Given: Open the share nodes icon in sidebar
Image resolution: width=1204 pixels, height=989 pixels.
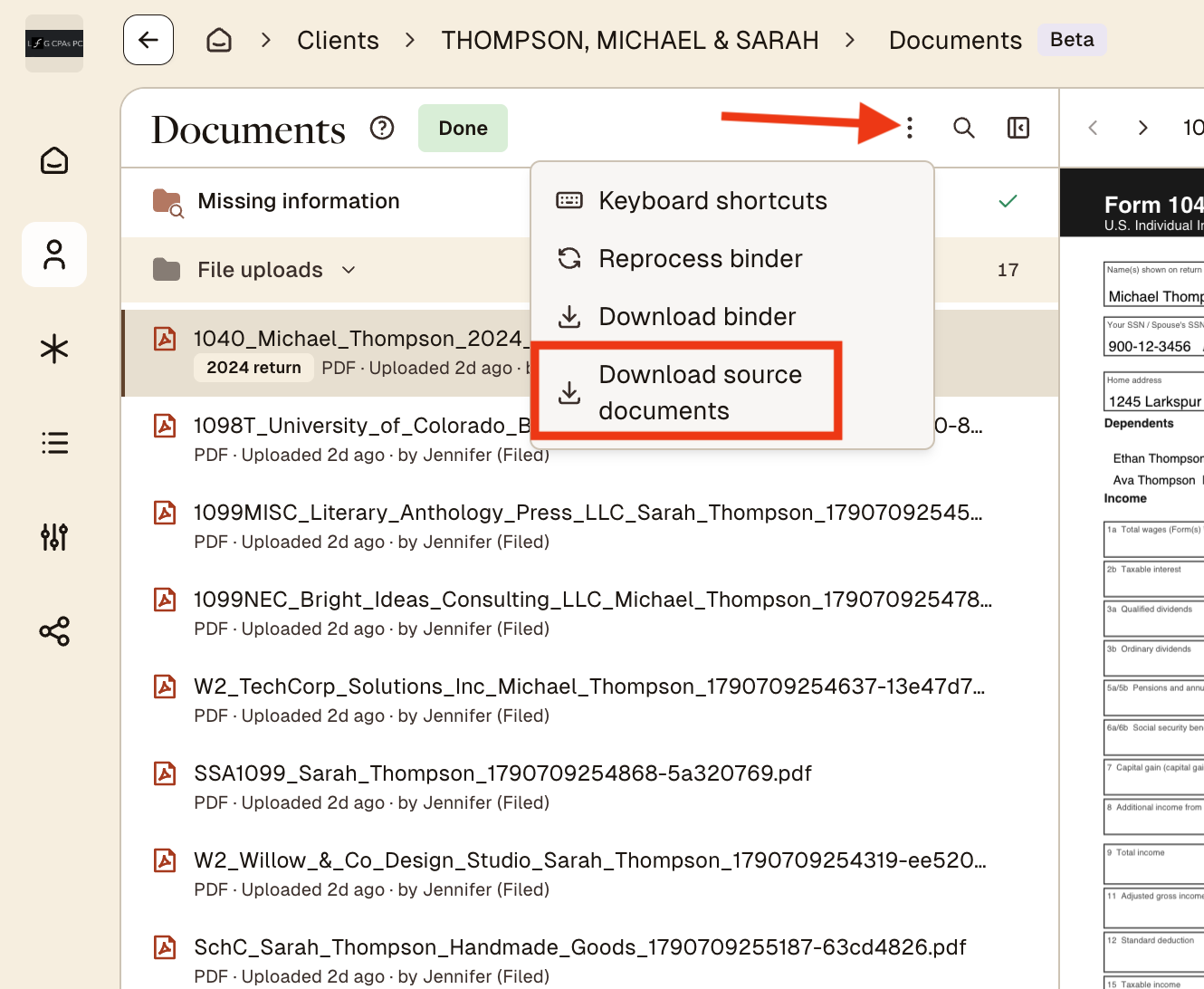Looking at the screenshot, I should coord(54,631).
